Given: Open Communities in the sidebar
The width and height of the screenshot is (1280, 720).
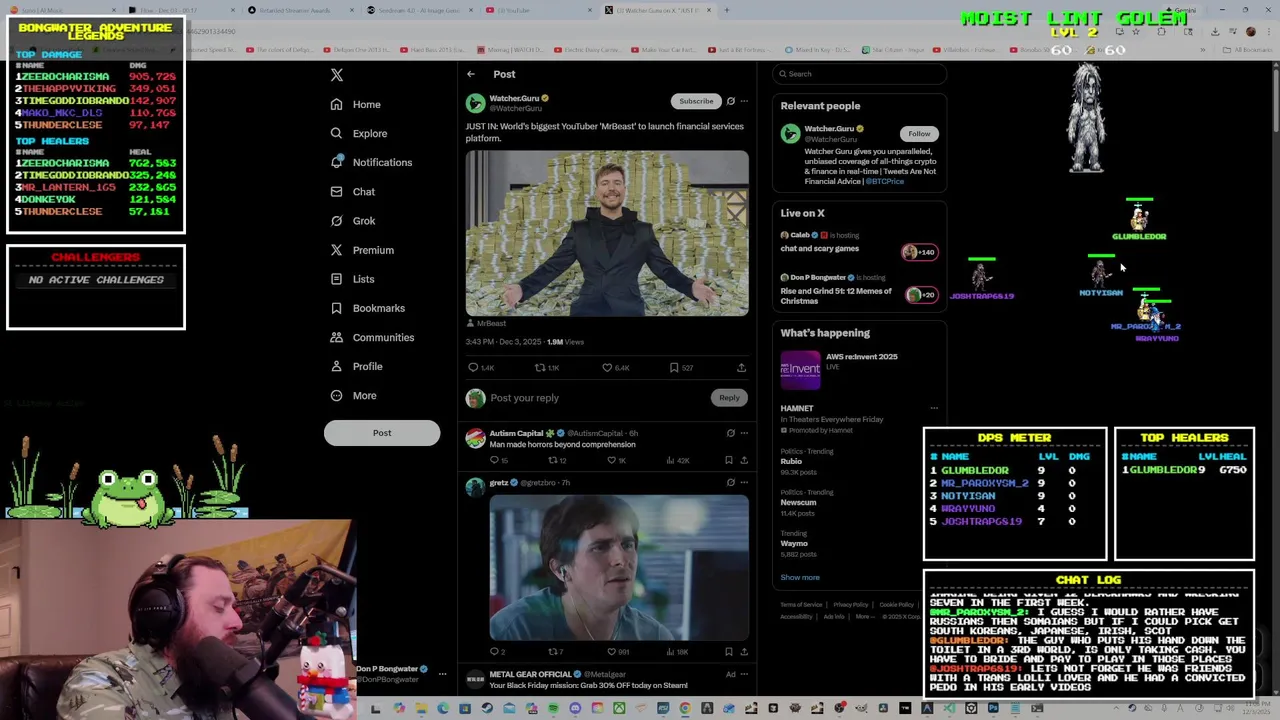Looking at the screenshot, I should pos(371,337).
